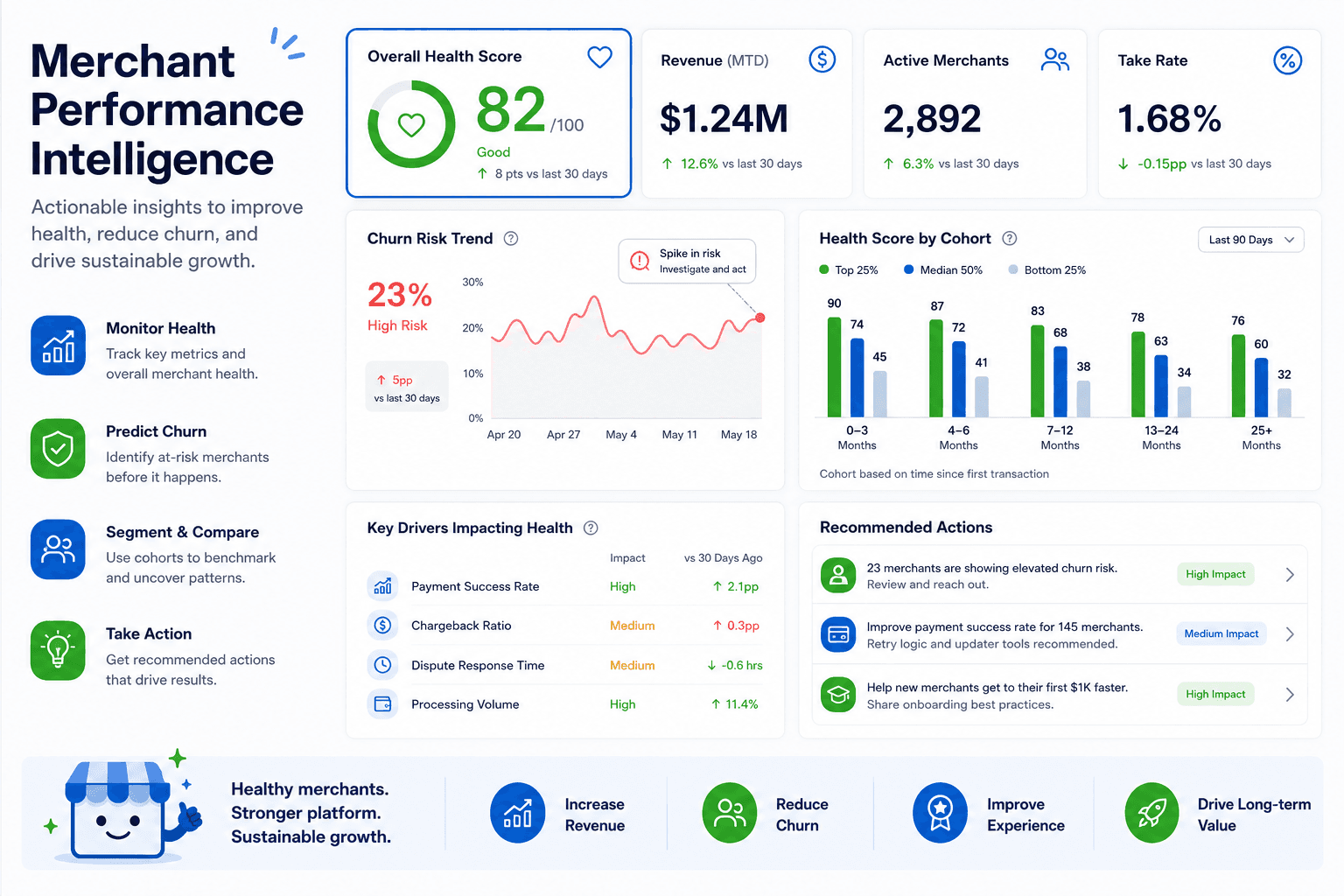This screenshot has width=1344, height=896.
Task: Click the Monitor Health chart icon
Action: pos(58,346)
